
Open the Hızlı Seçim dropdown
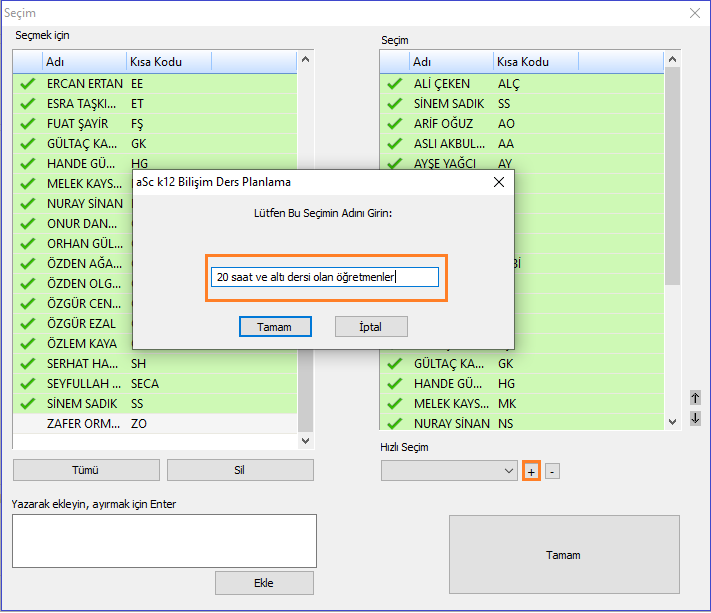tap(449, 471)
